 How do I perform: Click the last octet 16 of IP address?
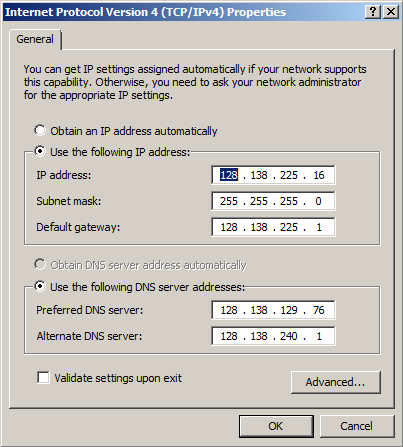[319, 175]
